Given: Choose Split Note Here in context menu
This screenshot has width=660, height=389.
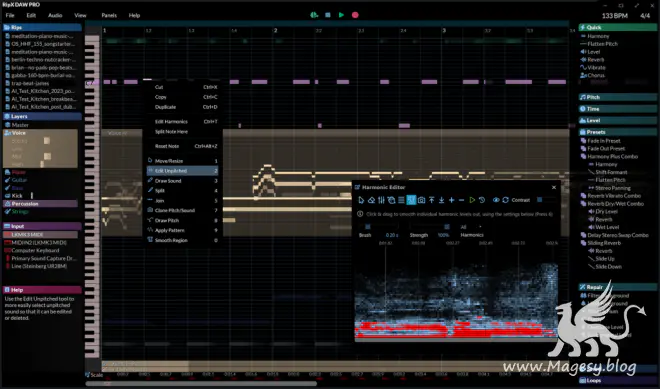Looking at the screenshot, I should click(182, 132).
